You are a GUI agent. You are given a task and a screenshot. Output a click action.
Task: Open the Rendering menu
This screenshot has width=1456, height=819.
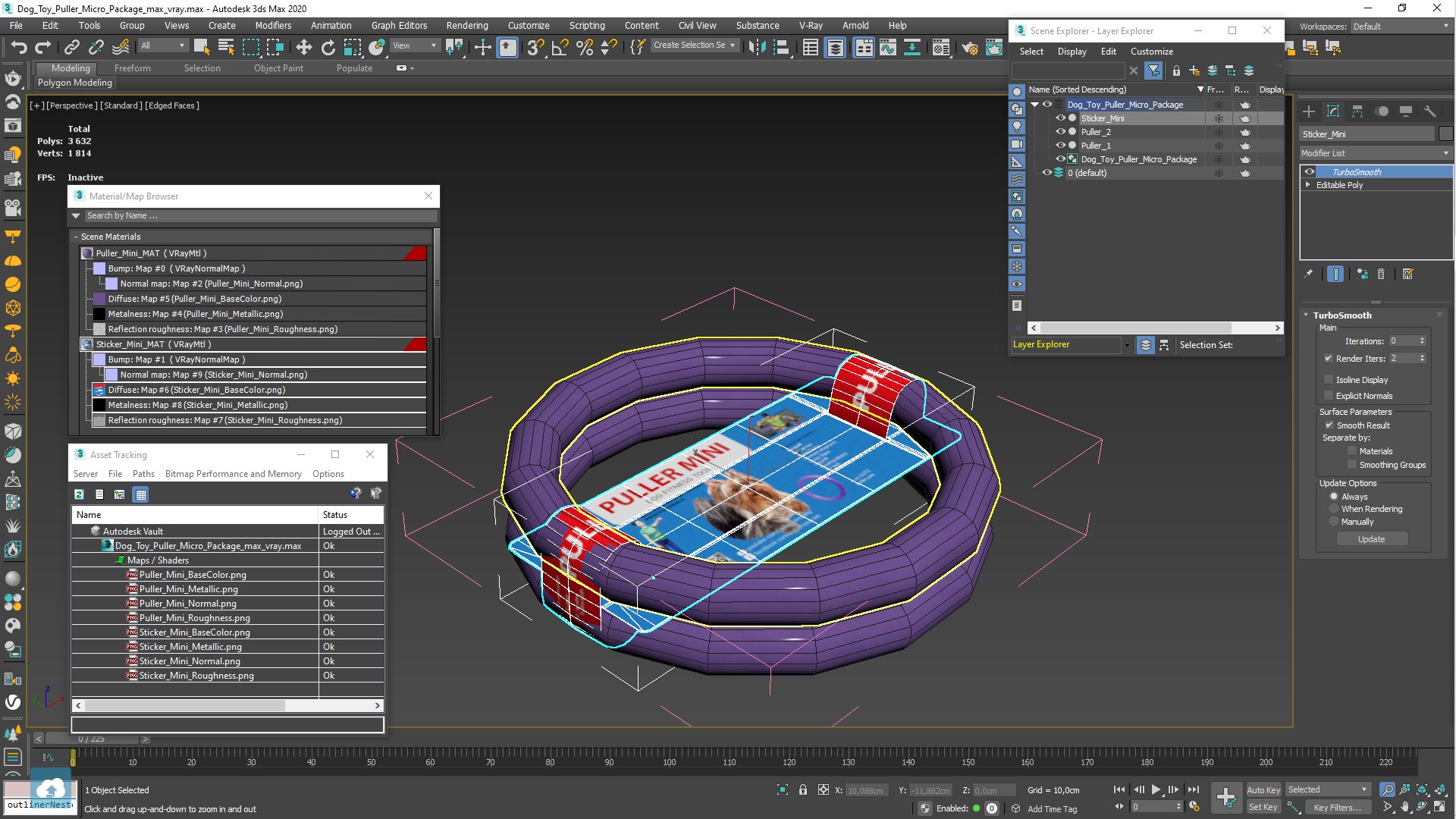[467, 25]
